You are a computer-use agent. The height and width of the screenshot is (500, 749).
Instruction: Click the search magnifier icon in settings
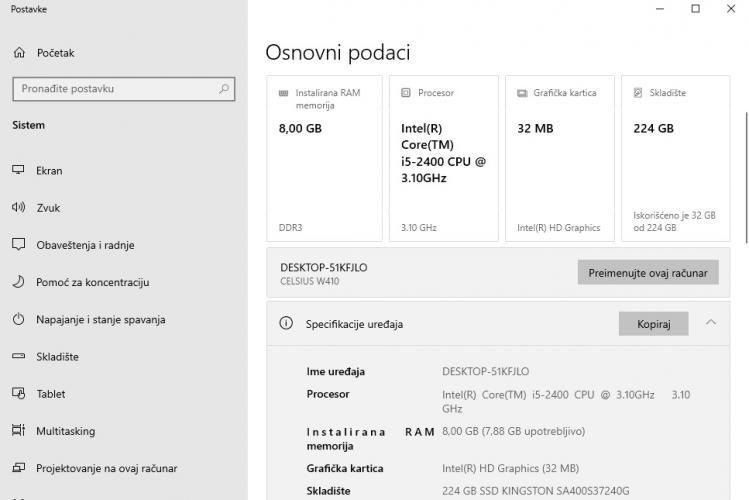coord(224,89)
